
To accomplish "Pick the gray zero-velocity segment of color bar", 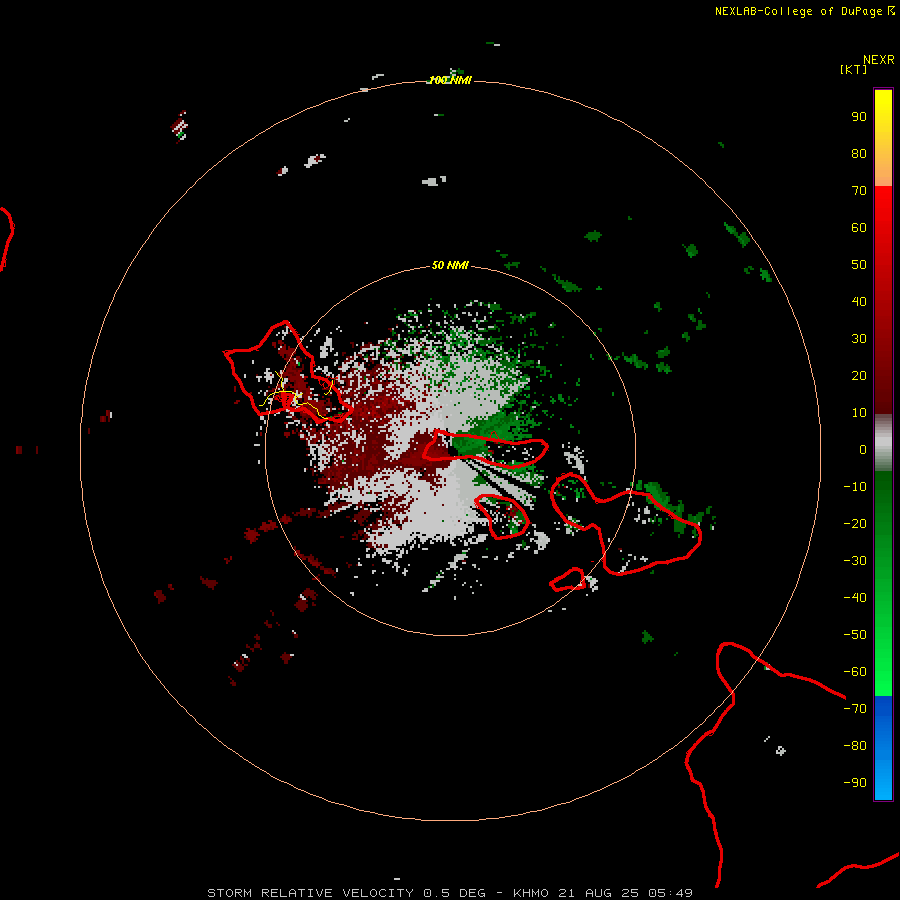I will tap(883, 443).
